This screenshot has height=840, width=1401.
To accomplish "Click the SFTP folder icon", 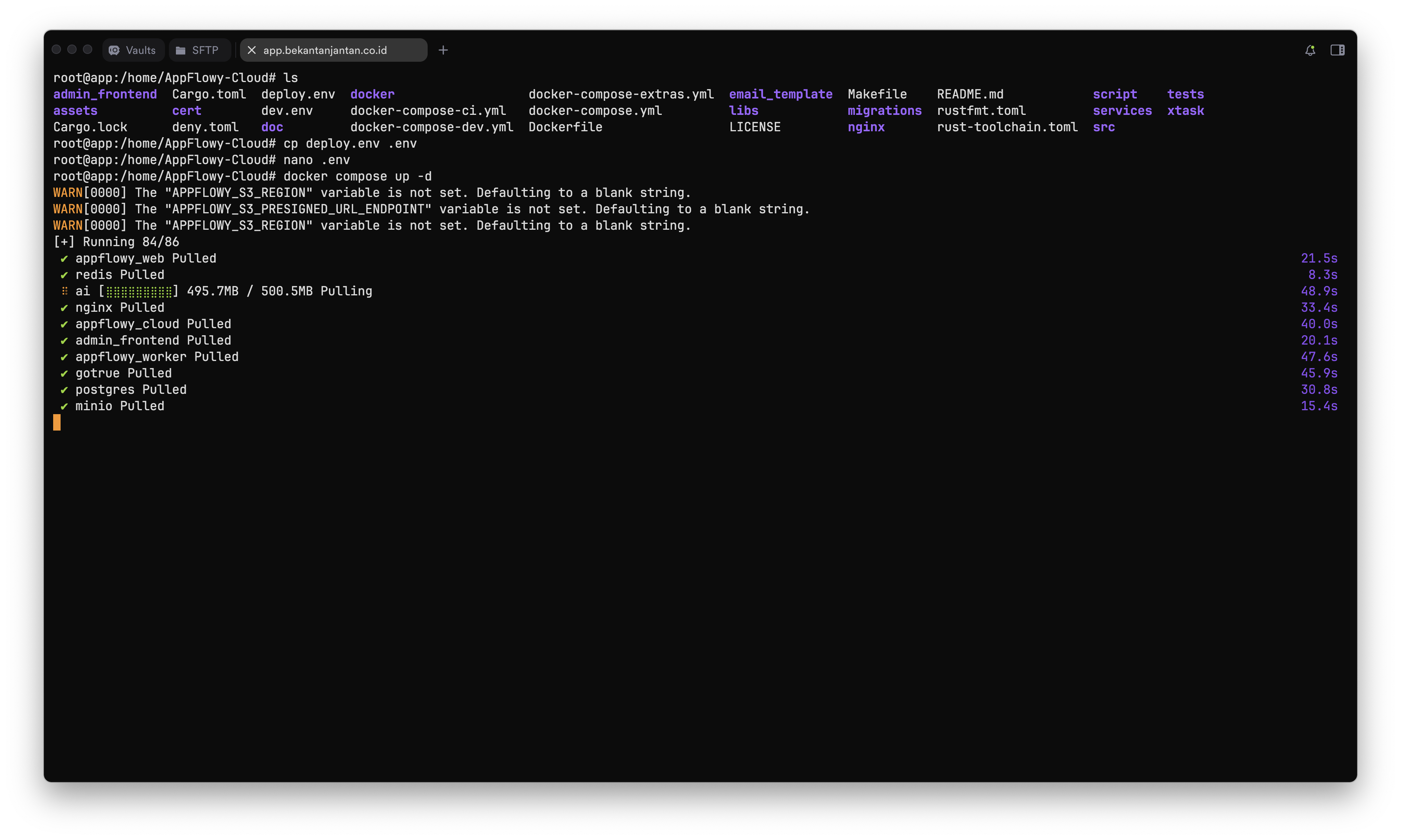I will click(x=181, y=50).
